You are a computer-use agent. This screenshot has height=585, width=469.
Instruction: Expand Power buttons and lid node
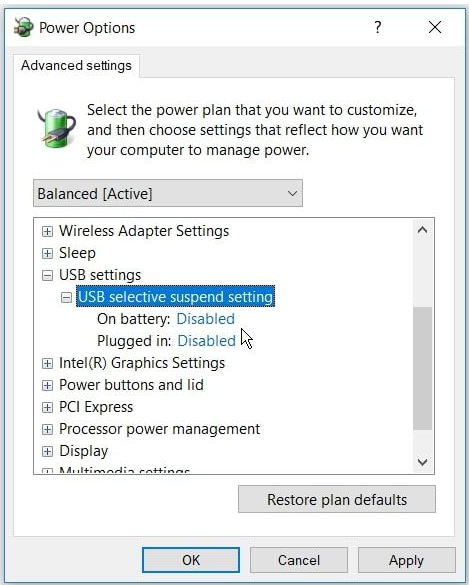coord(47,385)
